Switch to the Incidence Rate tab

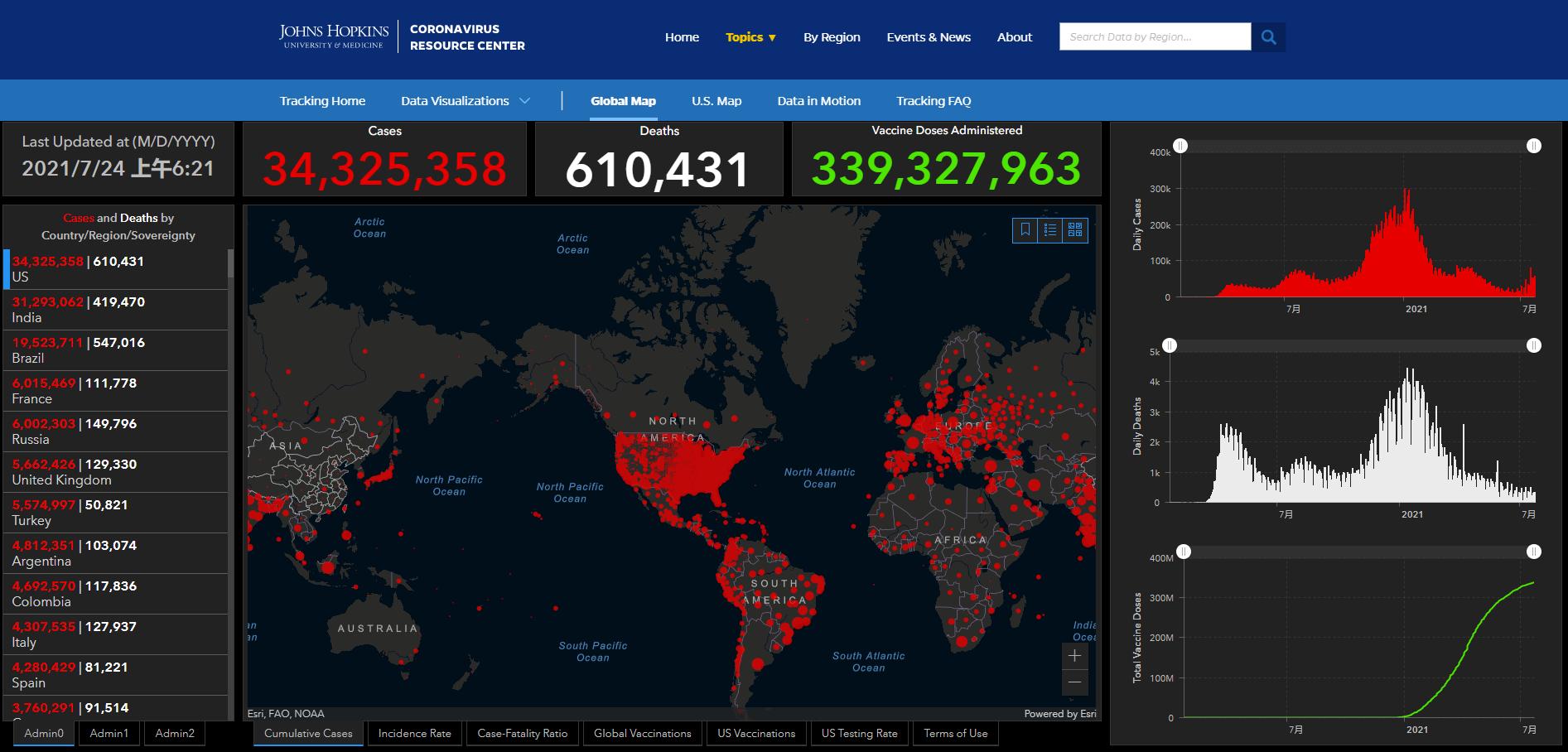click(415, 734)
